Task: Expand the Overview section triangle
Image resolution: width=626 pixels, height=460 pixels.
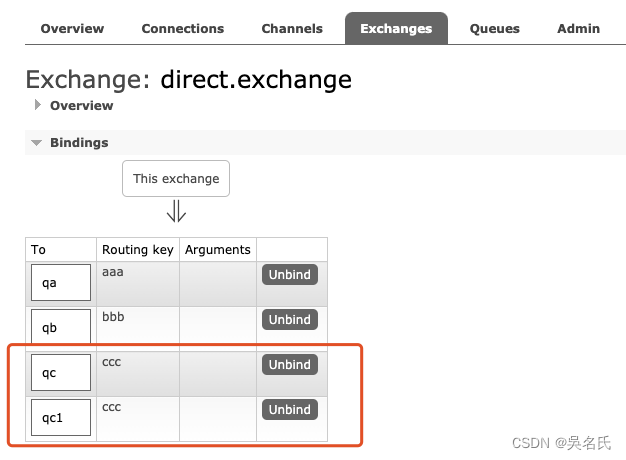Action: 38,105
